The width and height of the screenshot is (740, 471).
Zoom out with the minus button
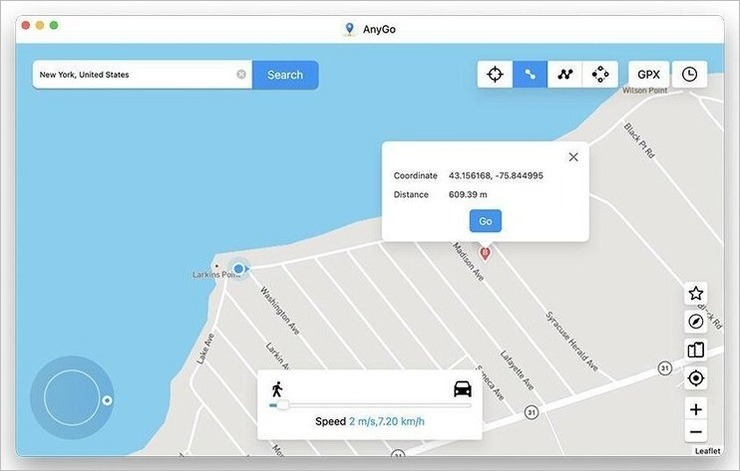[x=696, y=432]
